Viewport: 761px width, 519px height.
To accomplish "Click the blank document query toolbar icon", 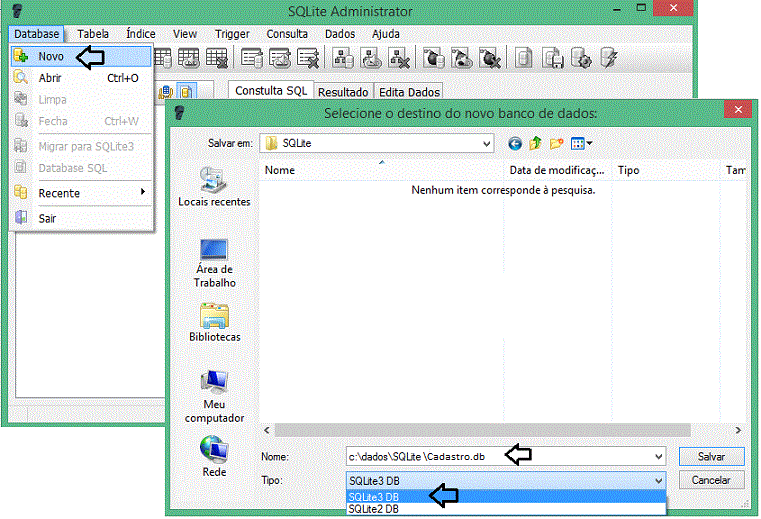I will pyautogui.click(x=523, y=58).
